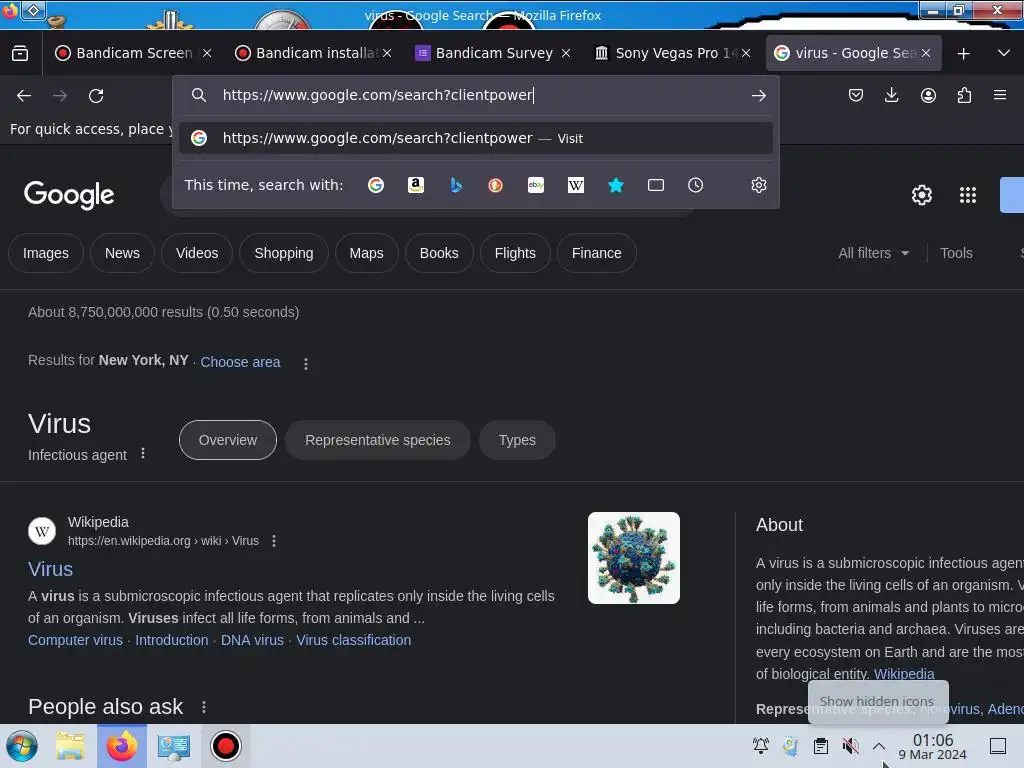Open options menu for Wikipedia result

coord(274,541)
